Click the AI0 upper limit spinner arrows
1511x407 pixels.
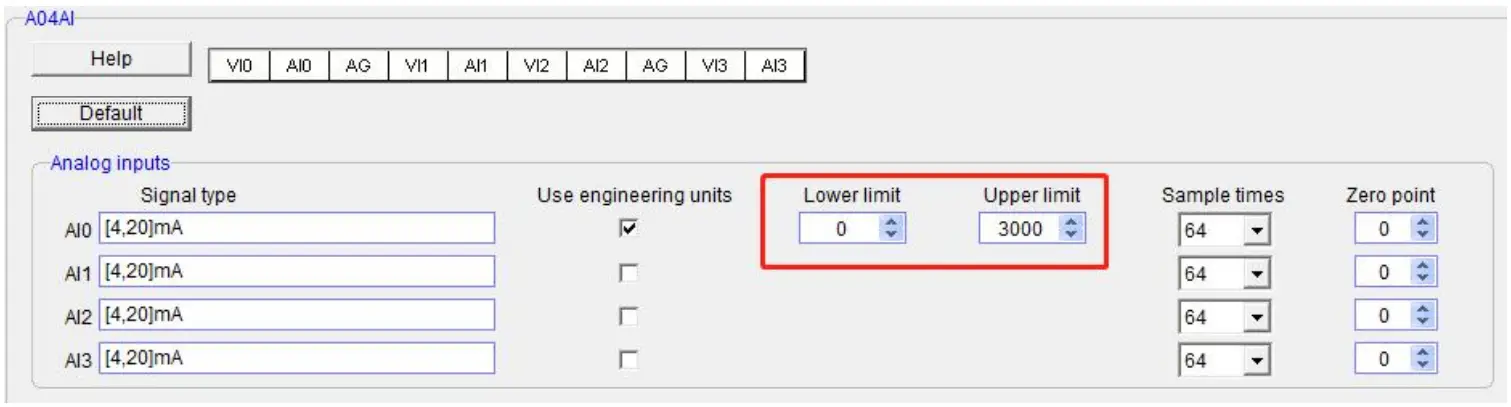point(1071,229)
